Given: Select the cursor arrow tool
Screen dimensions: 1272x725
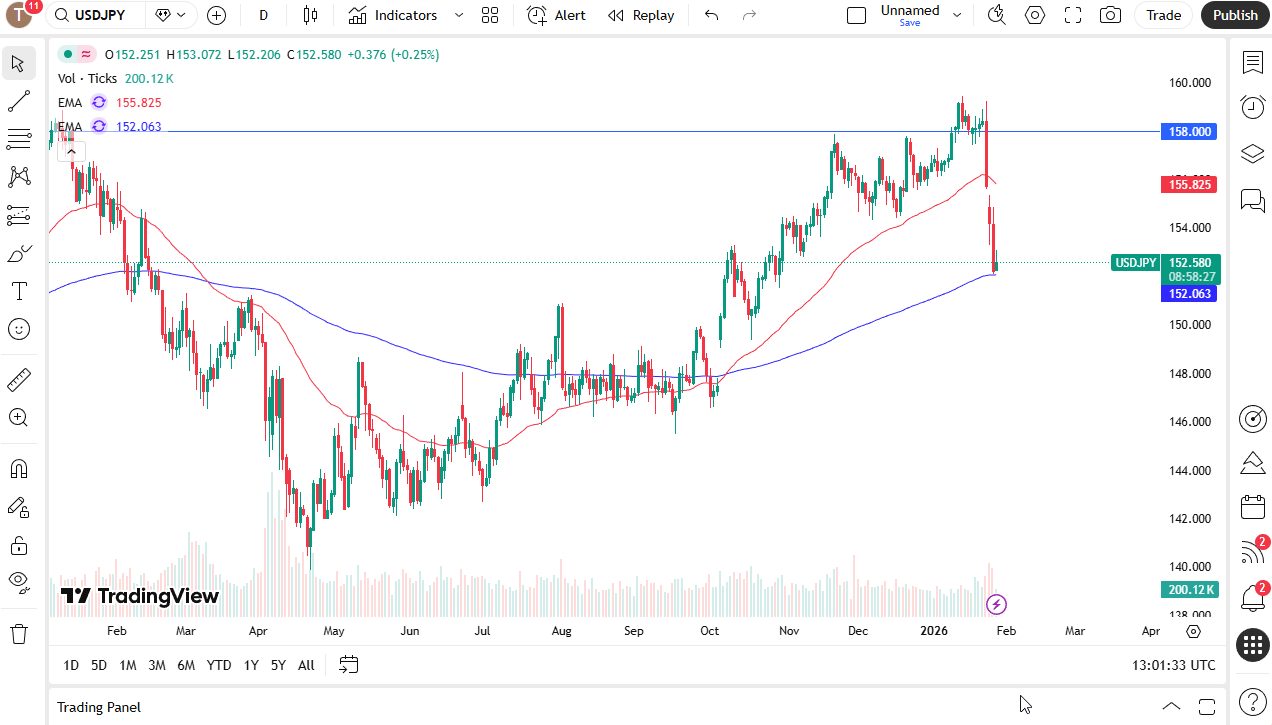Looking at the screenshot, I should pos(18,63).
